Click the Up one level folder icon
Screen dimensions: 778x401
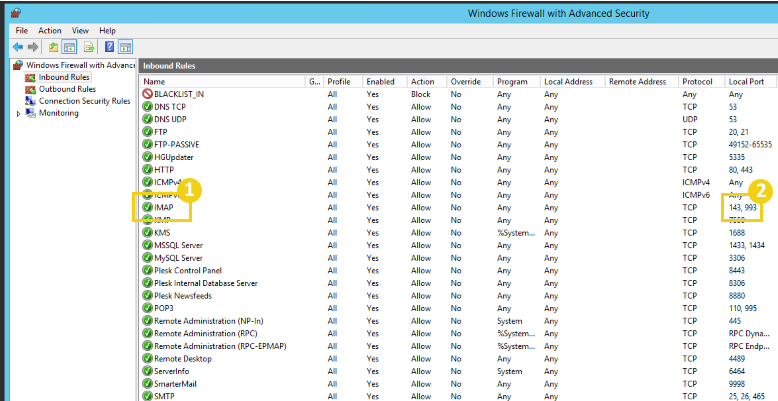point(54,47)
